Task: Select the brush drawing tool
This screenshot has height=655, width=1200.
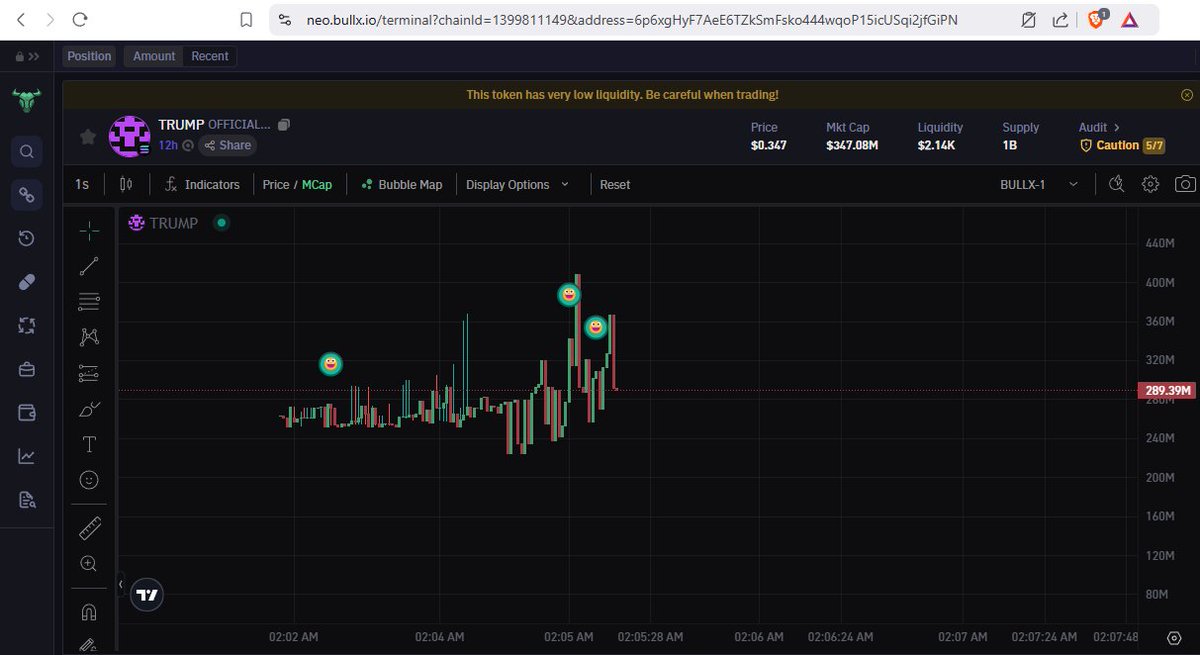Action: [x=89, y=408]
